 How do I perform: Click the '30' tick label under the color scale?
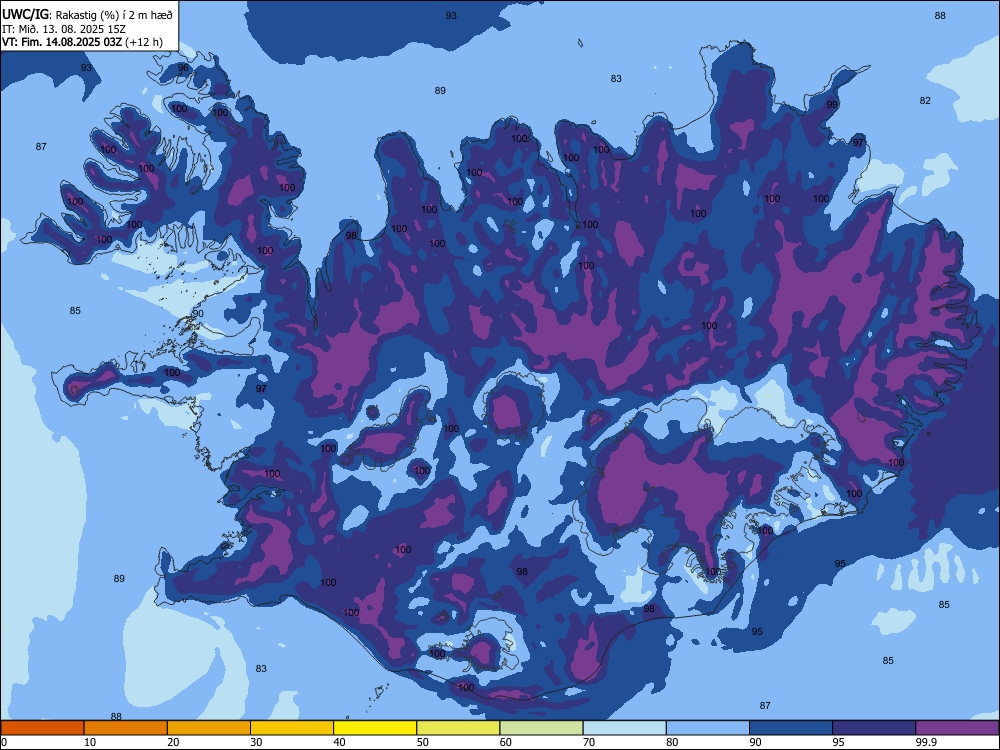256,742
